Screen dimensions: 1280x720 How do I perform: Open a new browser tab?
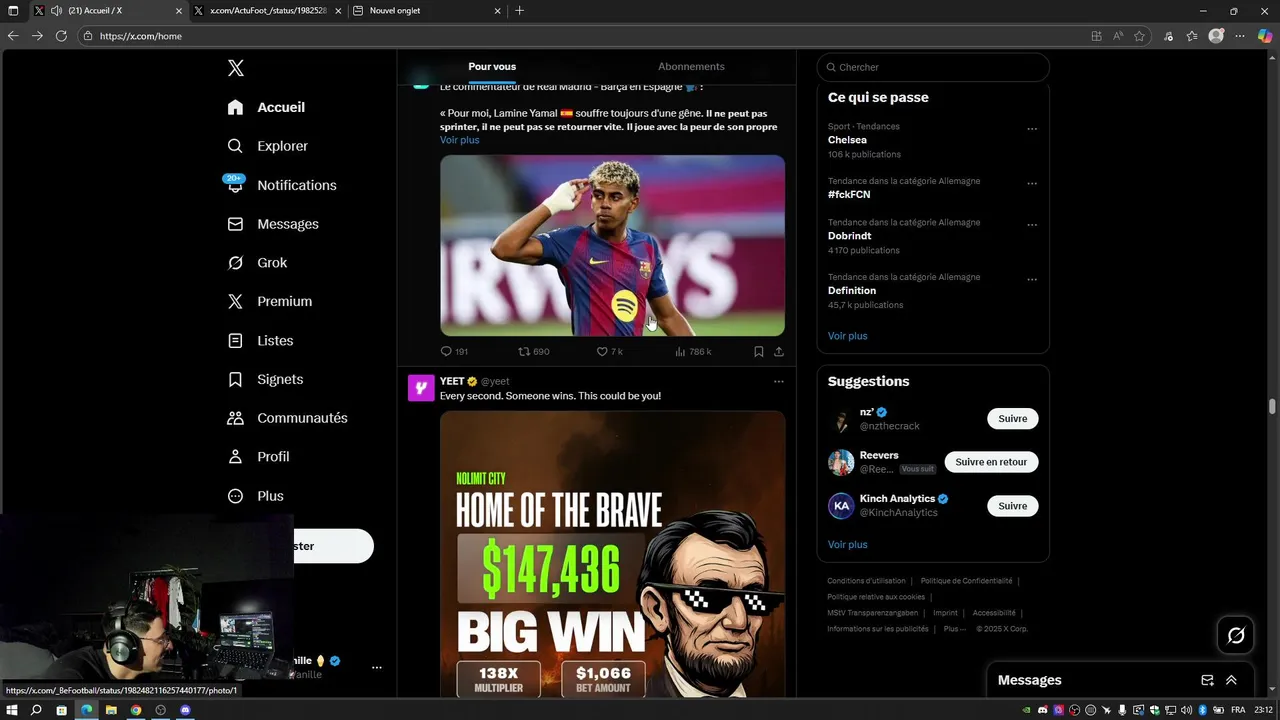[x=519, y=11]
